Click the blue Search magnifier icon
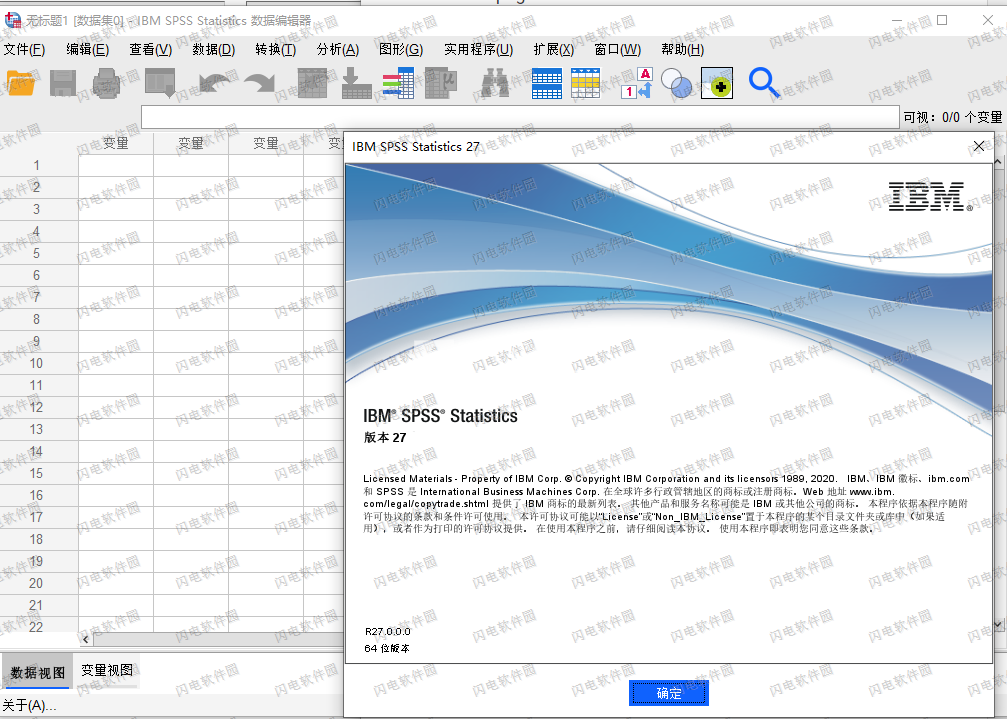 coord(764,83)
